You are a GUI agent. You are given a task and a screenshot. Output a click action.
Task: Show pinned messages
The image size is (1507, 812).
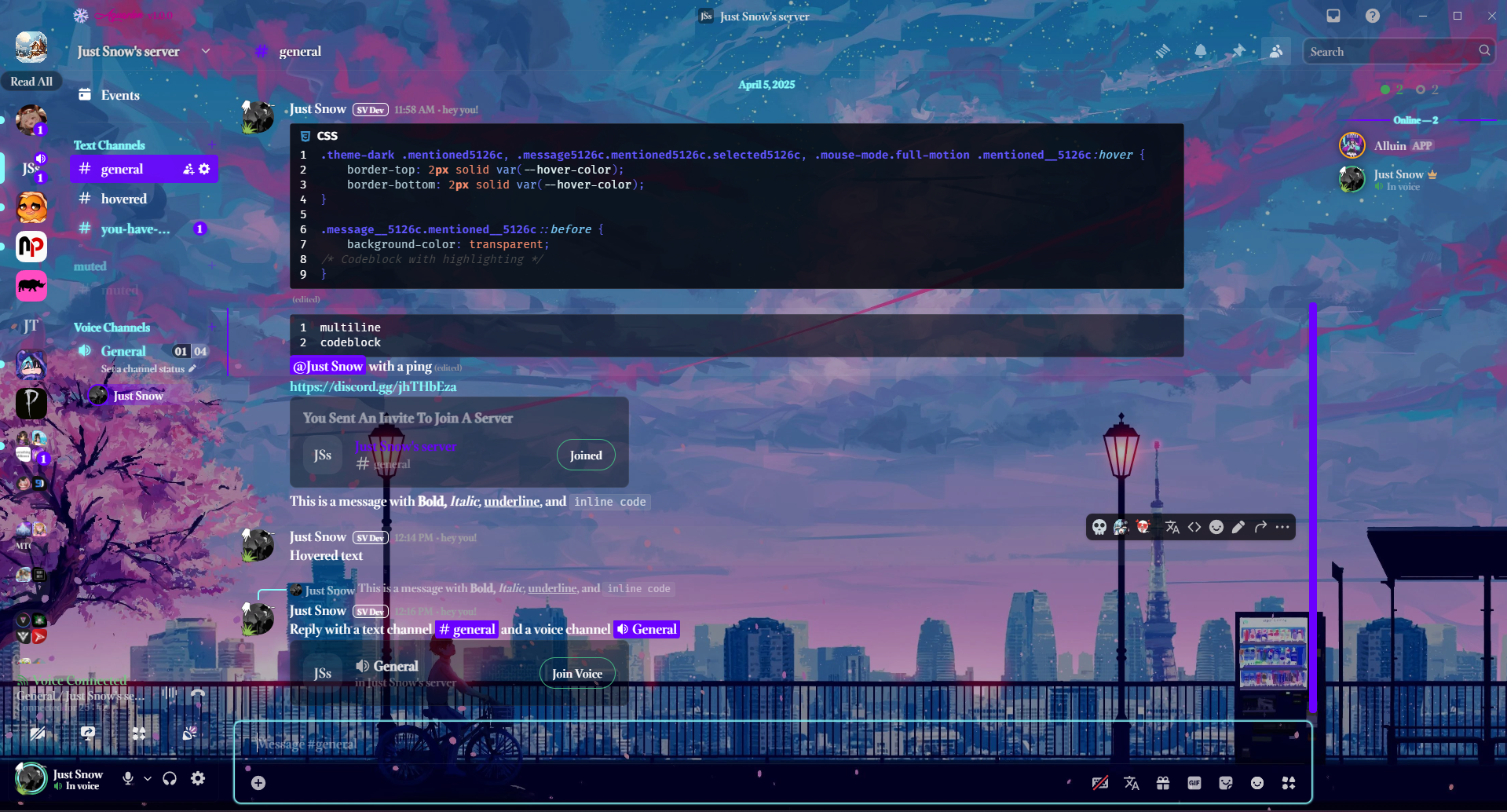tap(1238, 51)
